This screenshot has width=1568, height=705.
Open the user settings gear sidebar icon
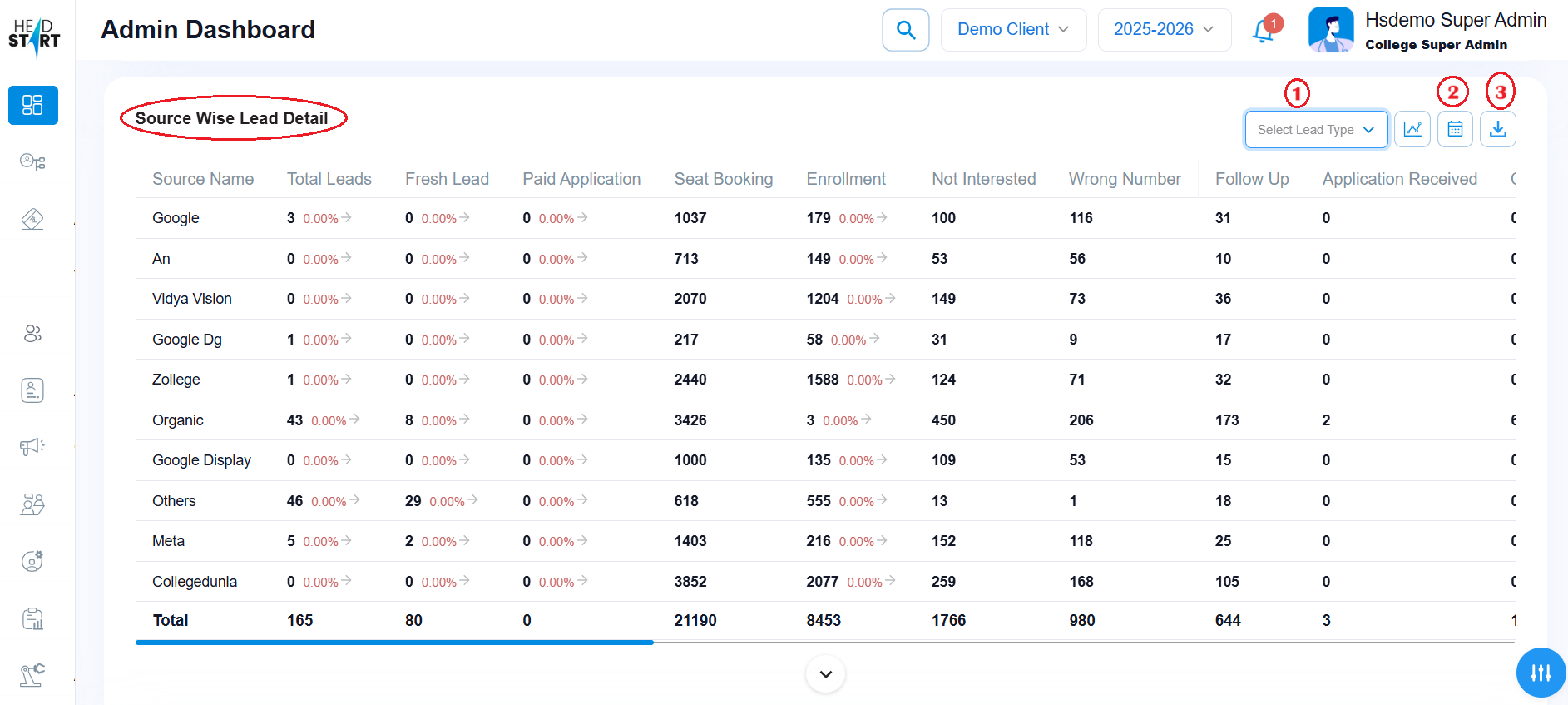32,561
